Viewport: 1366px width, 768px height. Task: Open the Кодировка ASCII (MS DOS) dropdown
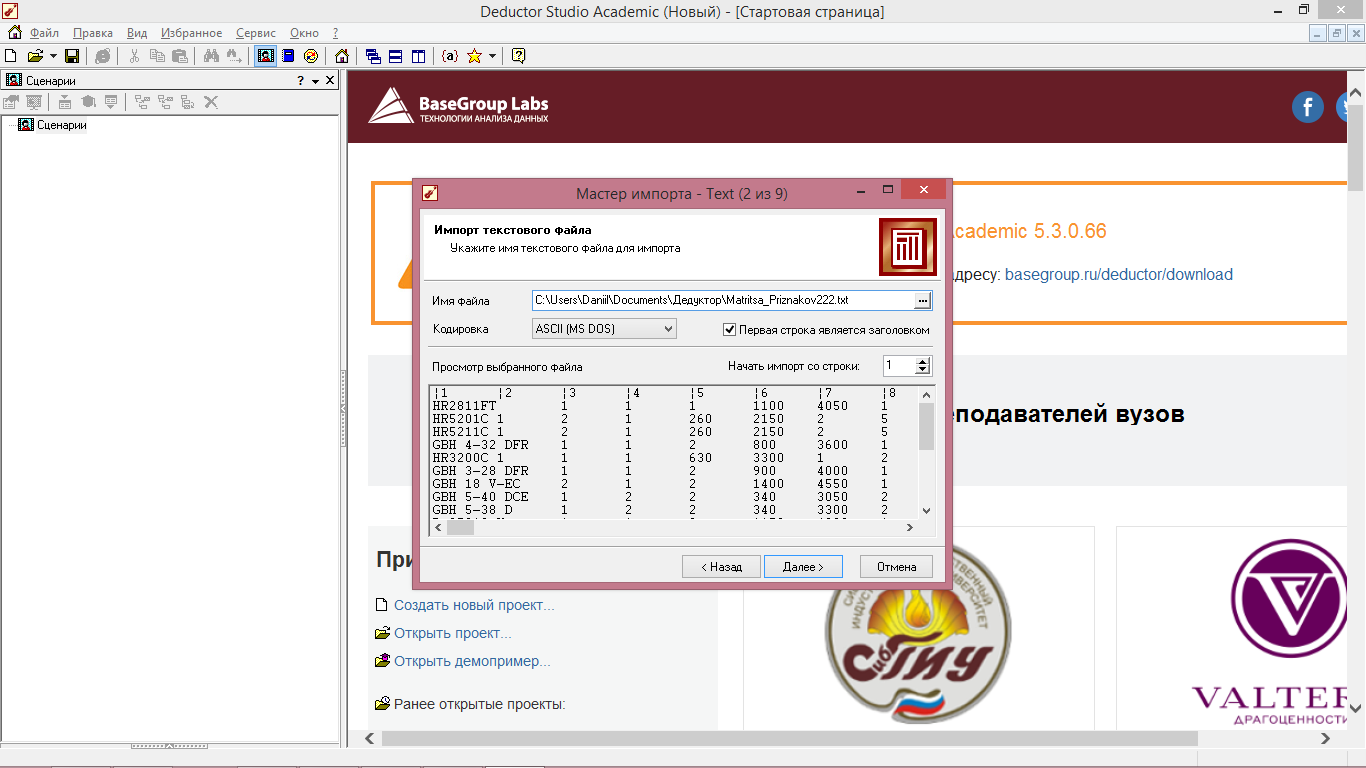click(x=604, y=329)
